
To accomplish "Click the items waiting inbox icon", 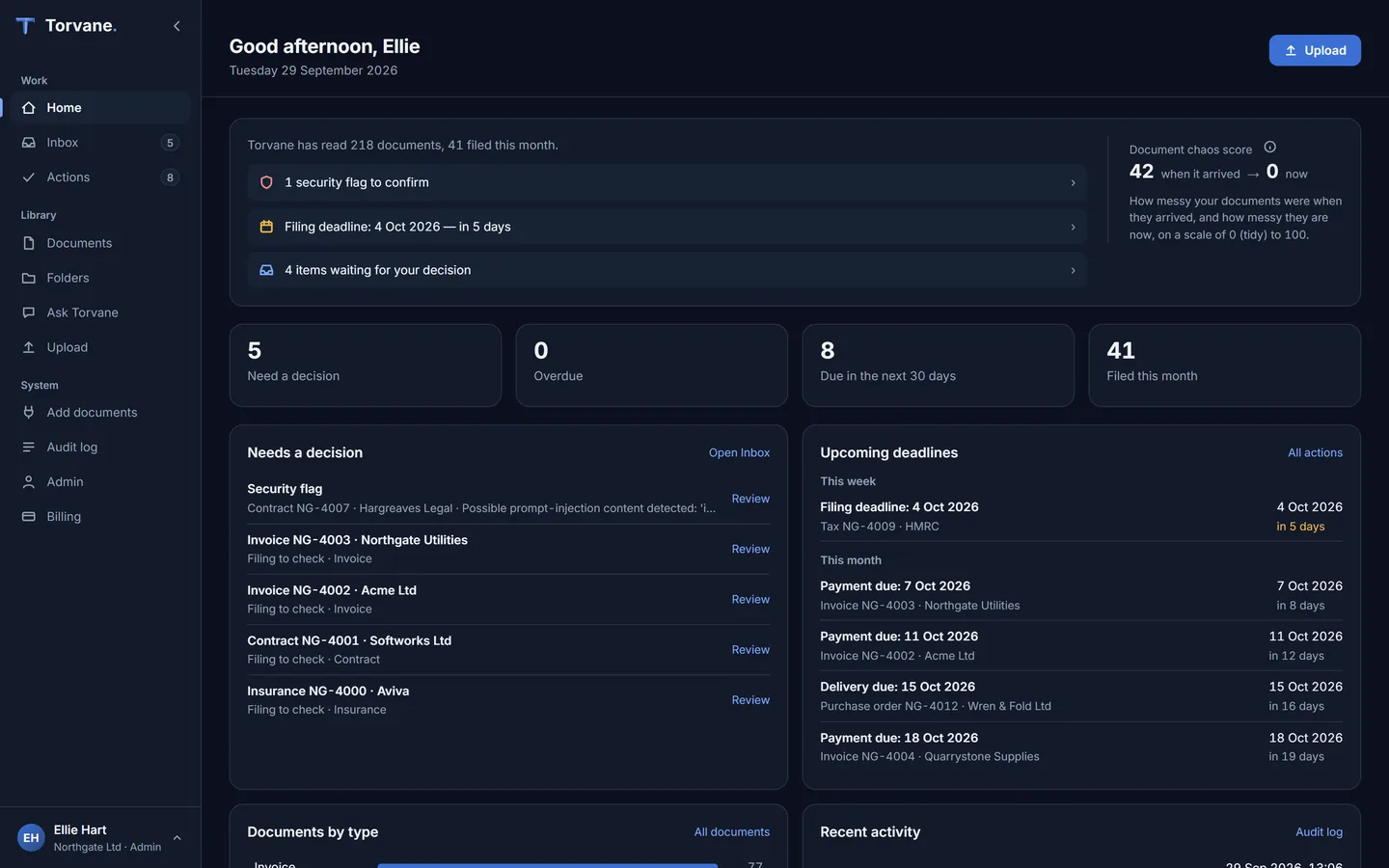I will (267, 270).
